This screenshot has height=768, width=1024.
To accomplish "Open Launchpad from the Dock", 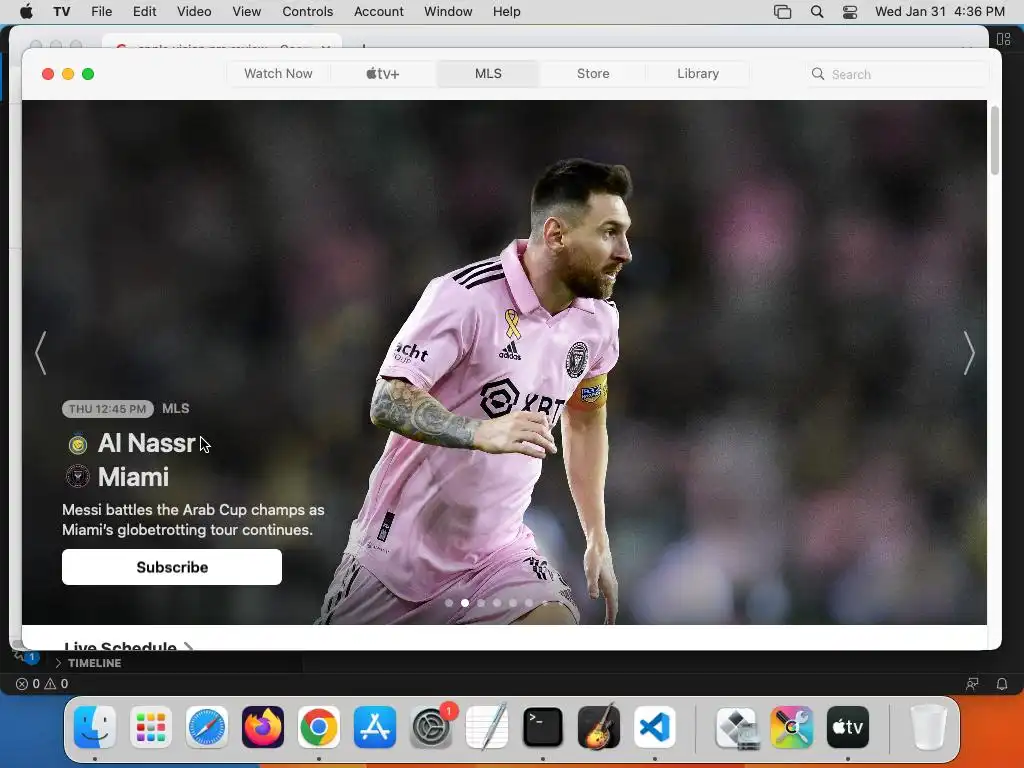I will (x=151, y=727).
